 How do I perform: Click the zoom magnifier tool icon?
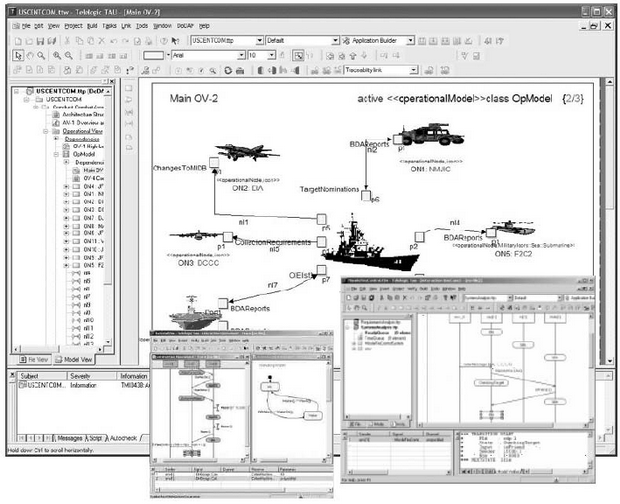(40, 56)
